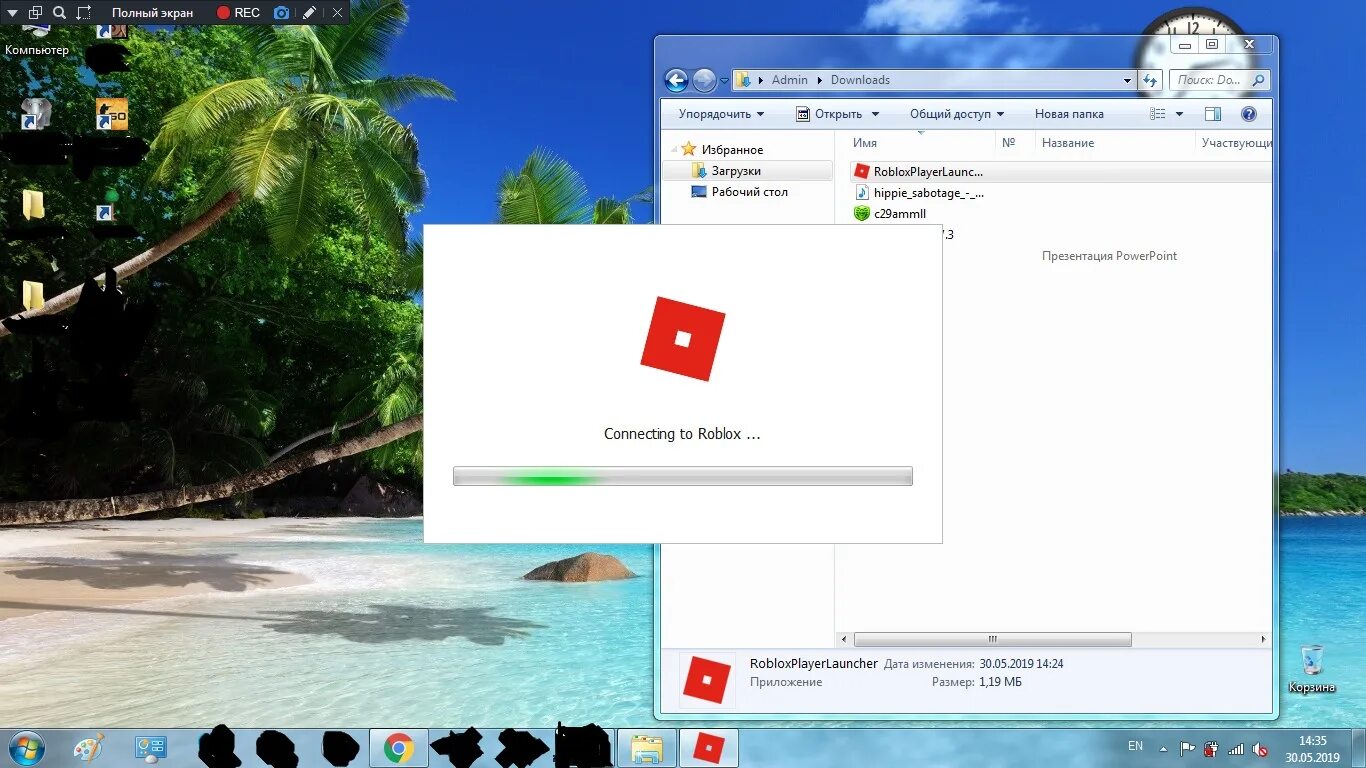Open the Компьютер desktop icon
This screenshot has height=768, width=1366.
tap(37, 40)
